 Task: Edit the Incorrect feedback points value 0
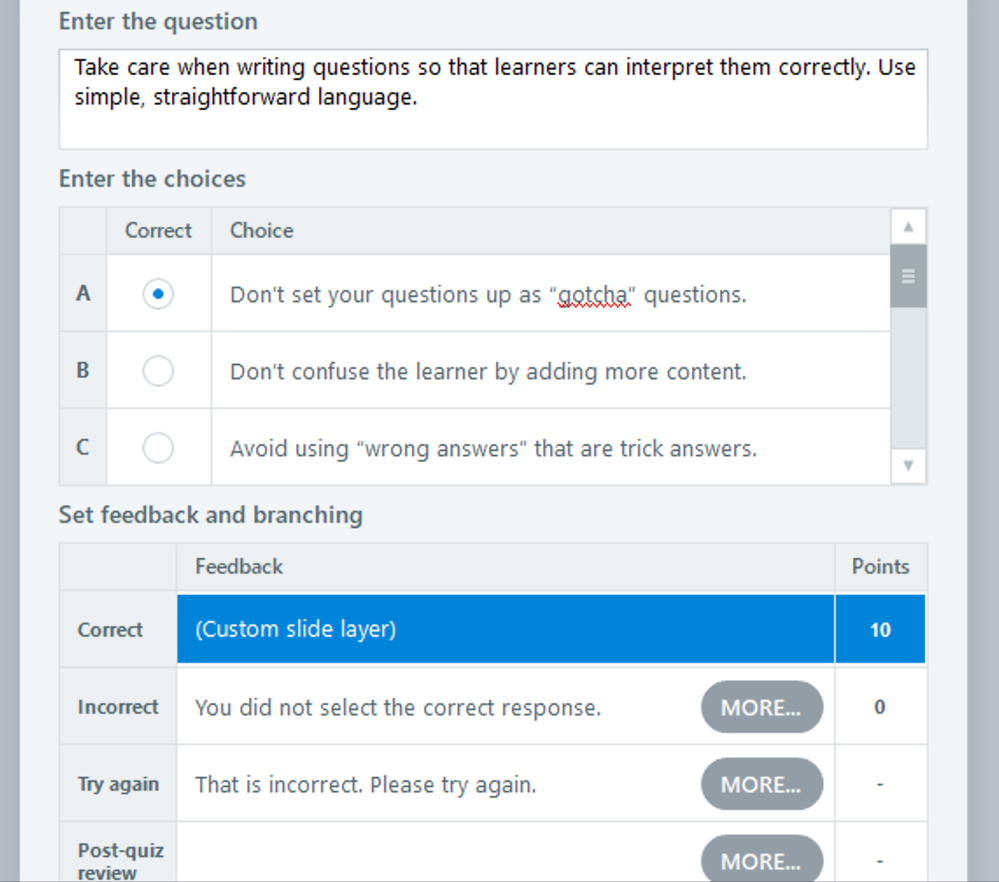coord(880,708)
